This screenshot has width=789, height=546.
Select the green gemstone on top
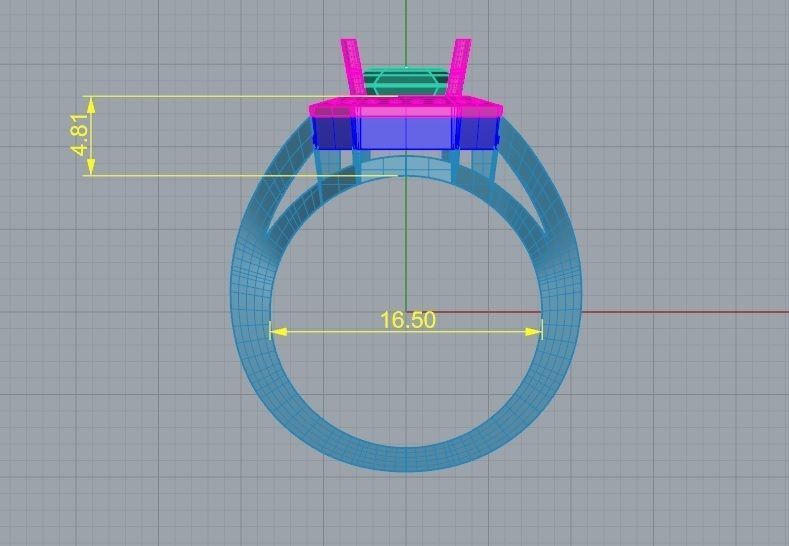coord(406,81)
